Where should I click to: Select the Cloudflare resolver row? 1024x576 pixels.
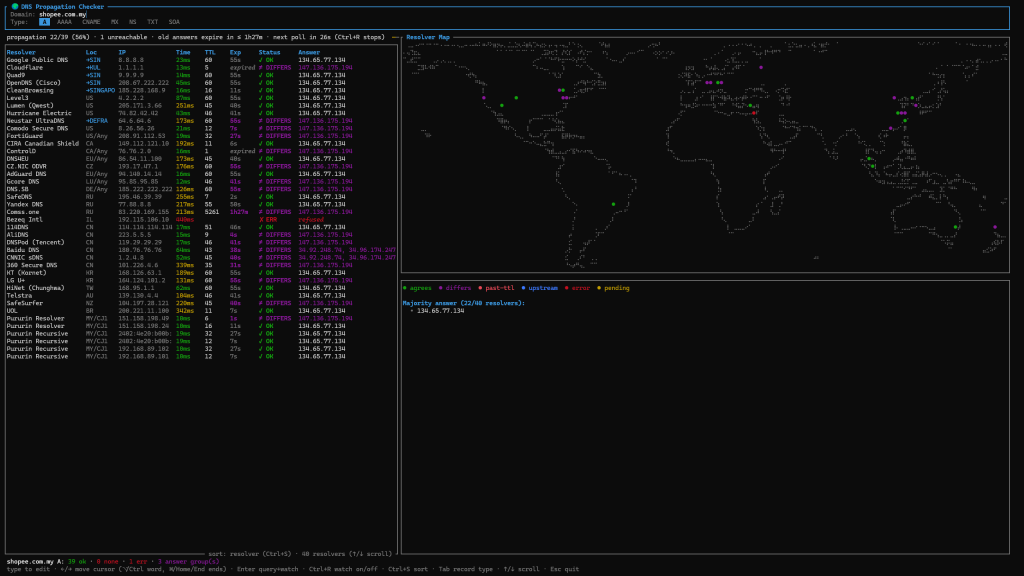[x=201, y=67]
